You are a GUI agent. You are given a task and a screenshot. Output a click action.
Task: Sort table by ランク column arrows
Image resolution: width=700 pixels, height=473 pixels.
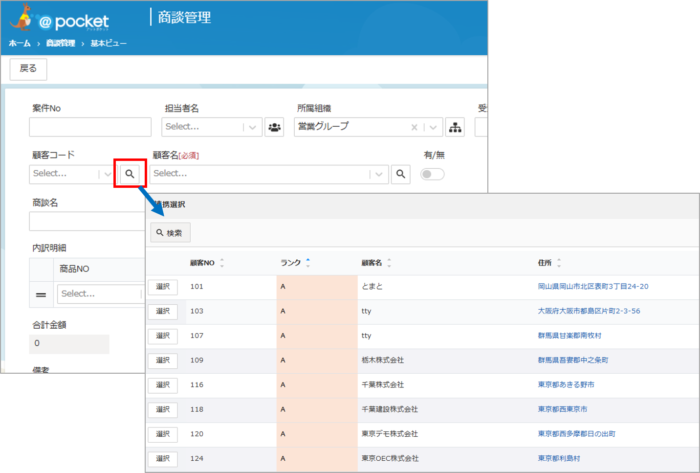tap(308, 264)
